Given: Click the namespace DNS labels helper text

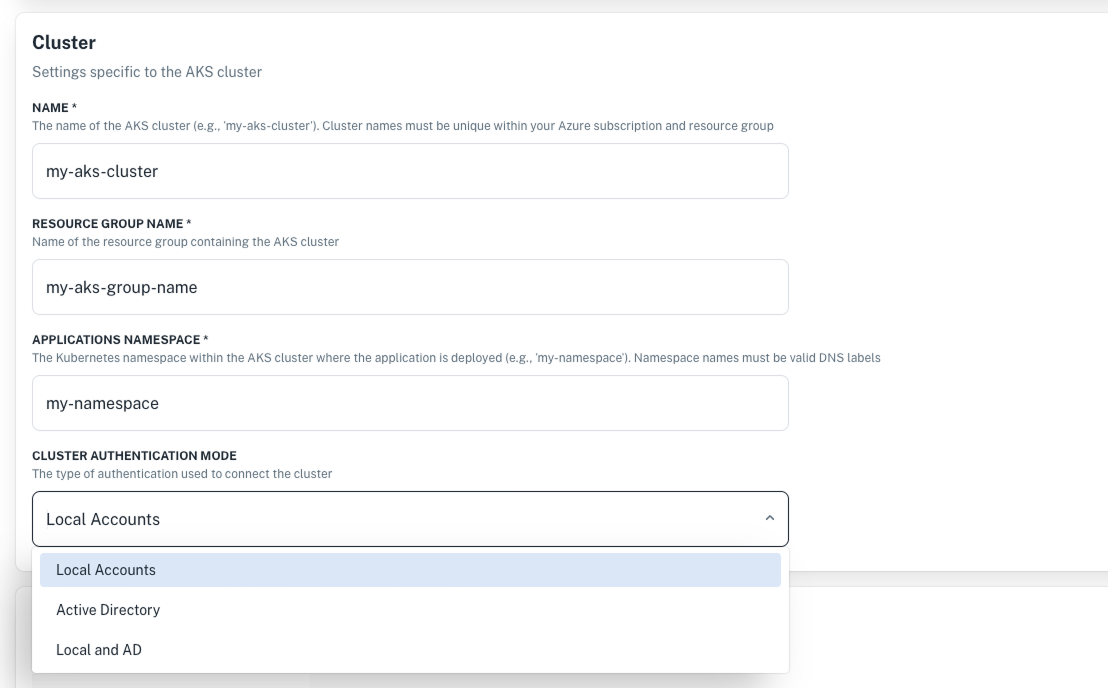Looking at the screenshot, I should coord(456,357).
